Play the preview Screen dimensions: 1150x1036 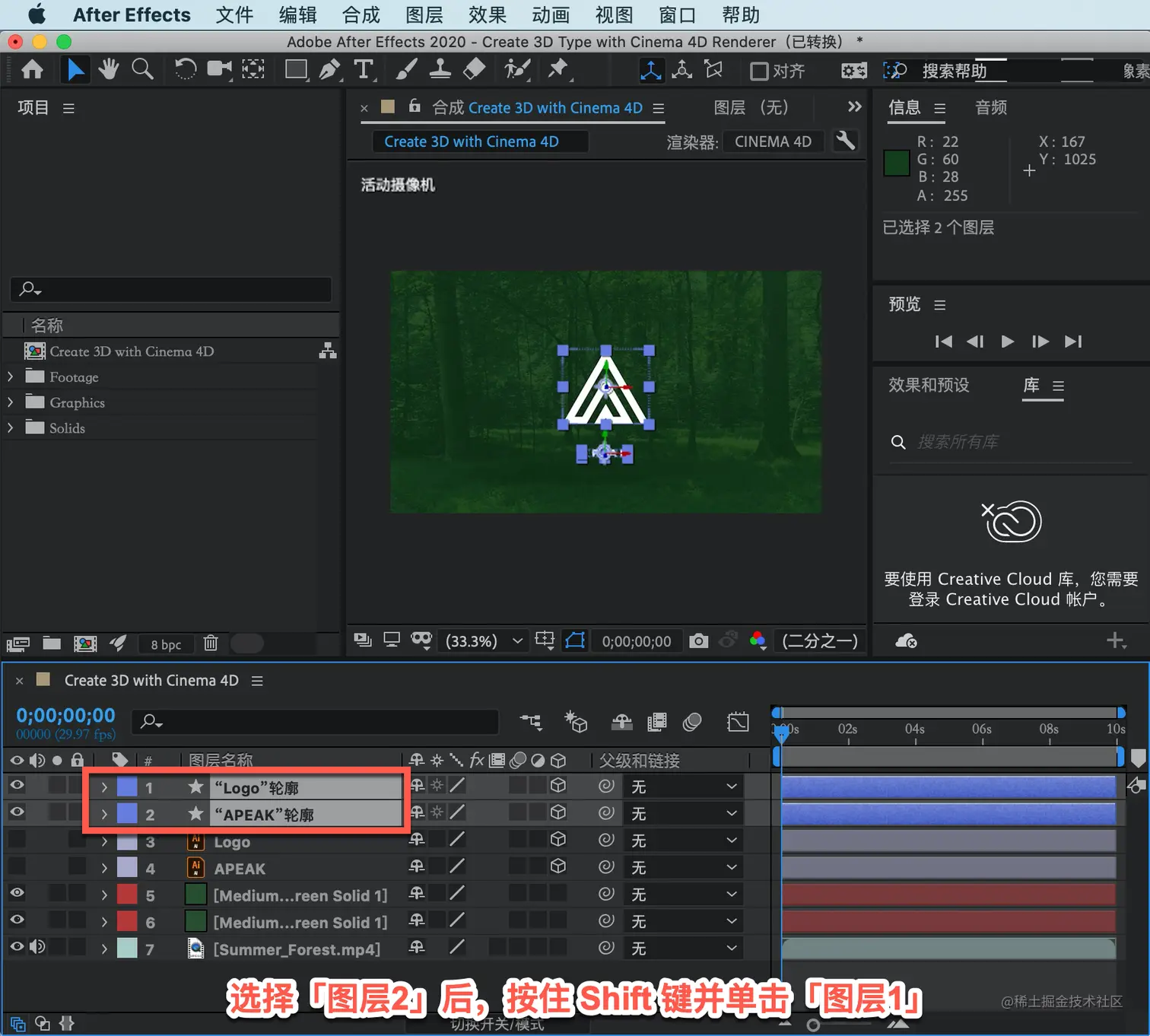tap(1007, 342)
